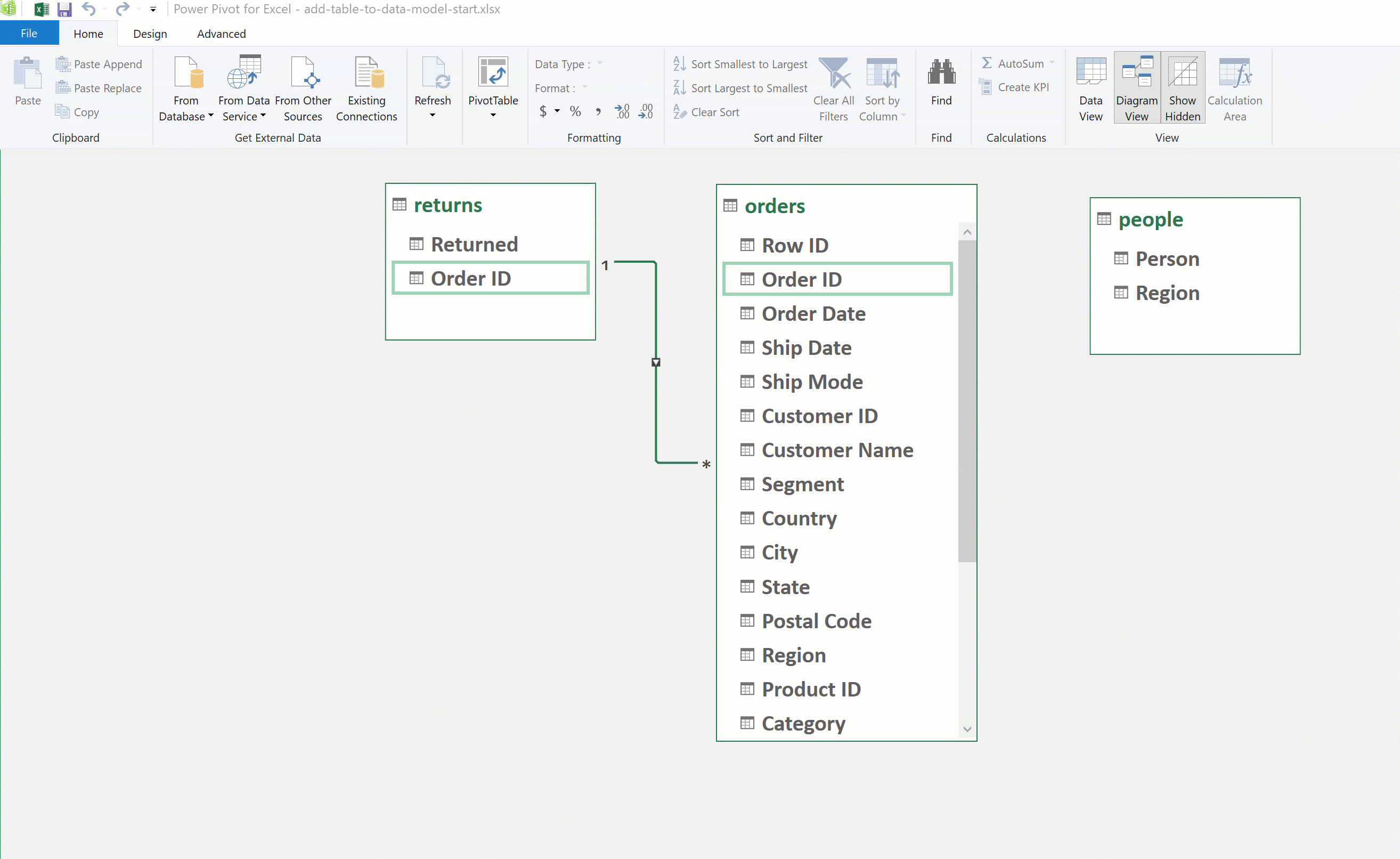Click From Other Sources icon
Image resolution: width=1400 pixels, height=859 pixels.
(303, 74)
